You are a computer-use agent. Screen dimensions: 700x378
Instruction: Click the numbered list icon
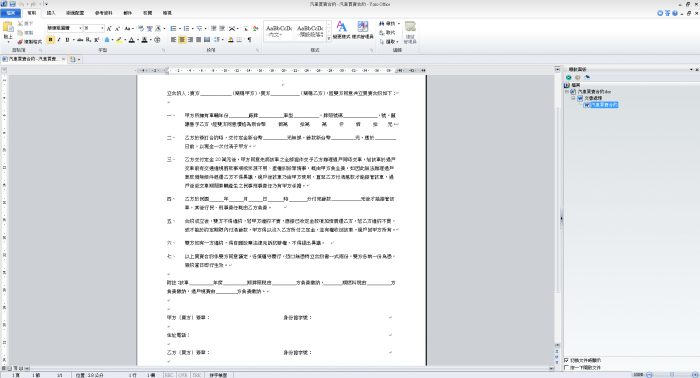pos(187,28)
